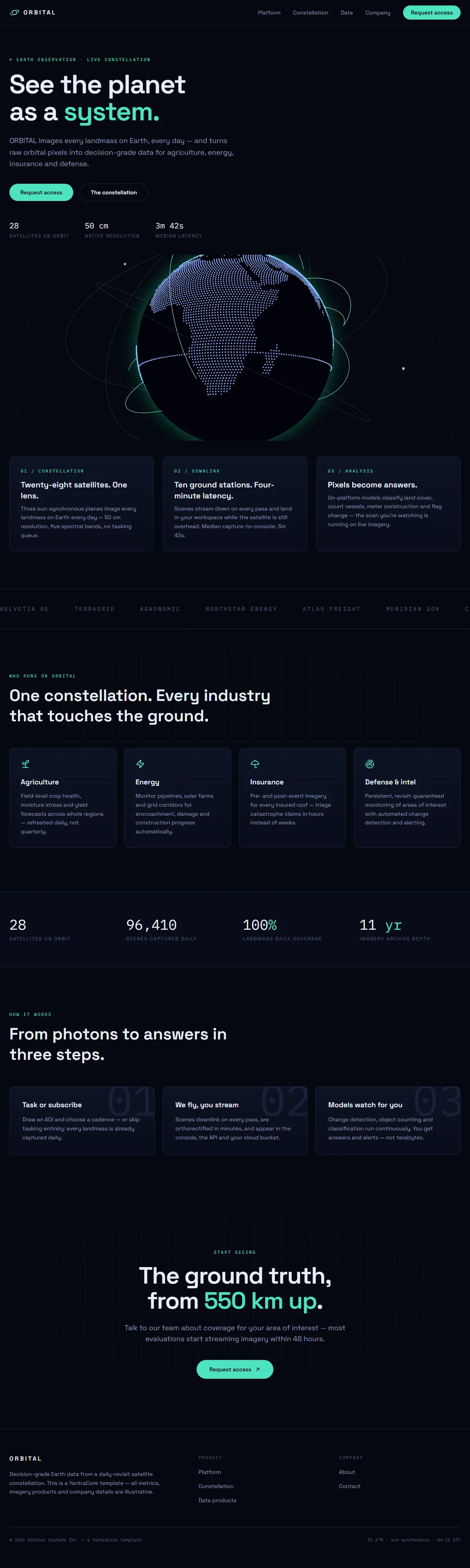
Task: Click the hero Request access button
Action: (42, 192)
